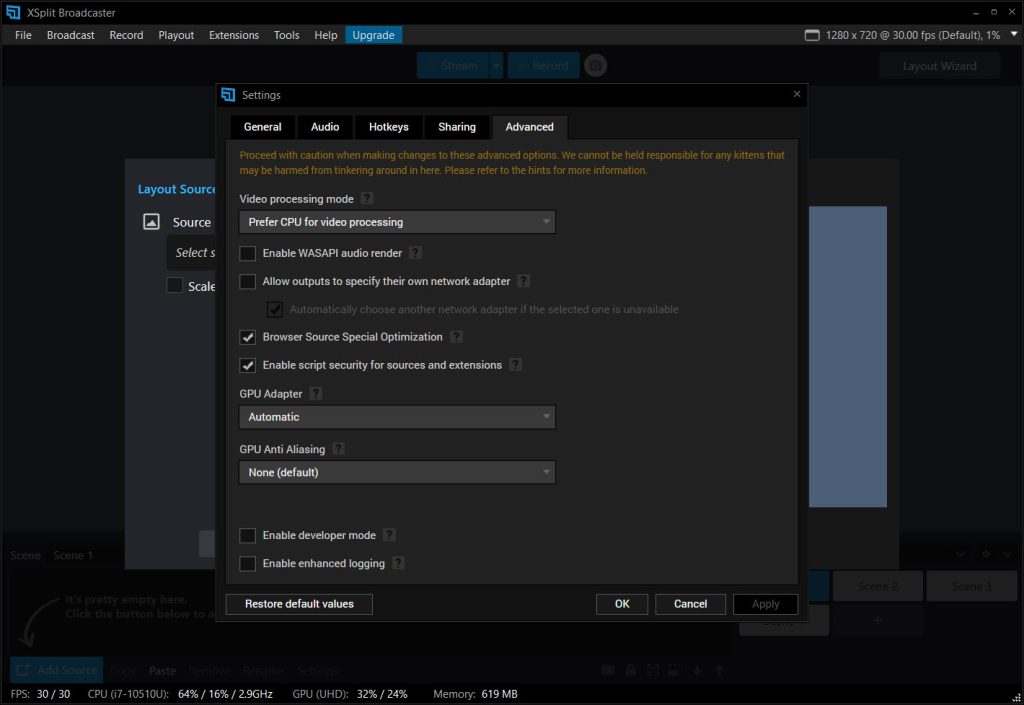The width and height of the screenshot is (1024, 705).
Task: Click the Paste button in sources toolbar
Action: point(162,670)
